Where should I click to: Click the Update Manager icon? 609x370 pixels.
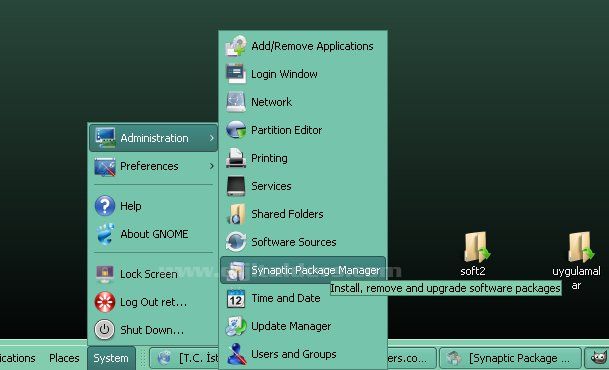(x=236, y=326)
